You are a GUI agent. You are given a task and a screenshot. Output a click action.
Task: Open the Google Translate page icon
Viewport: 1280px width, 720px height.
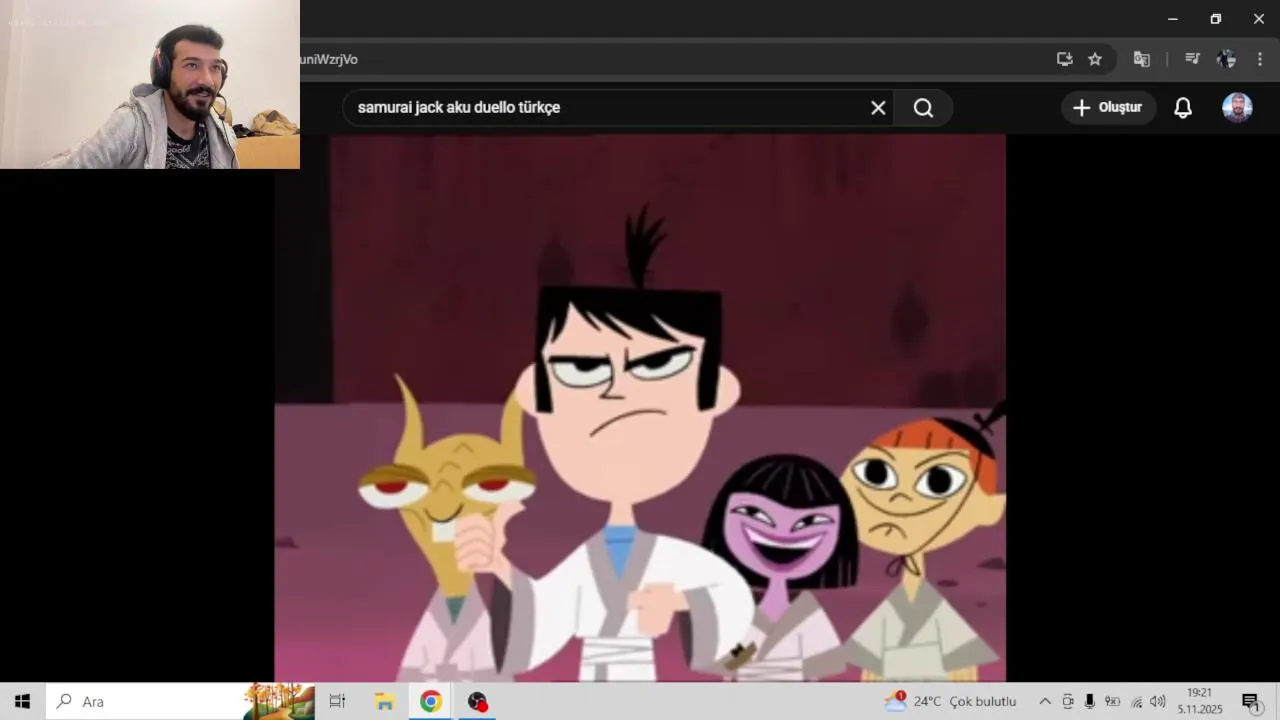(1141, 59)
